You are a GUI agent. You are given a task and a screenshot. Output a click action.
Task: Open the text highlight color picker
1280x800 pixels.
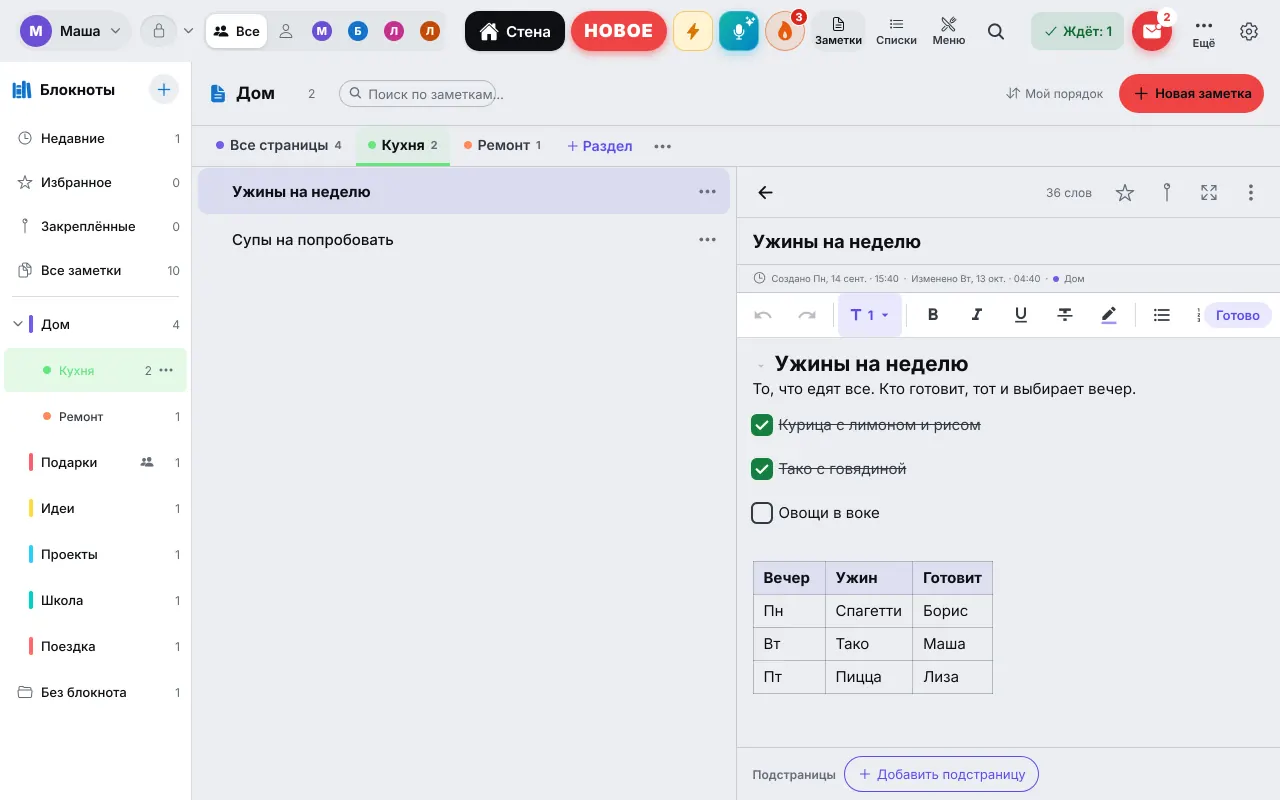pyautogui.click(x=1109, y=315)
